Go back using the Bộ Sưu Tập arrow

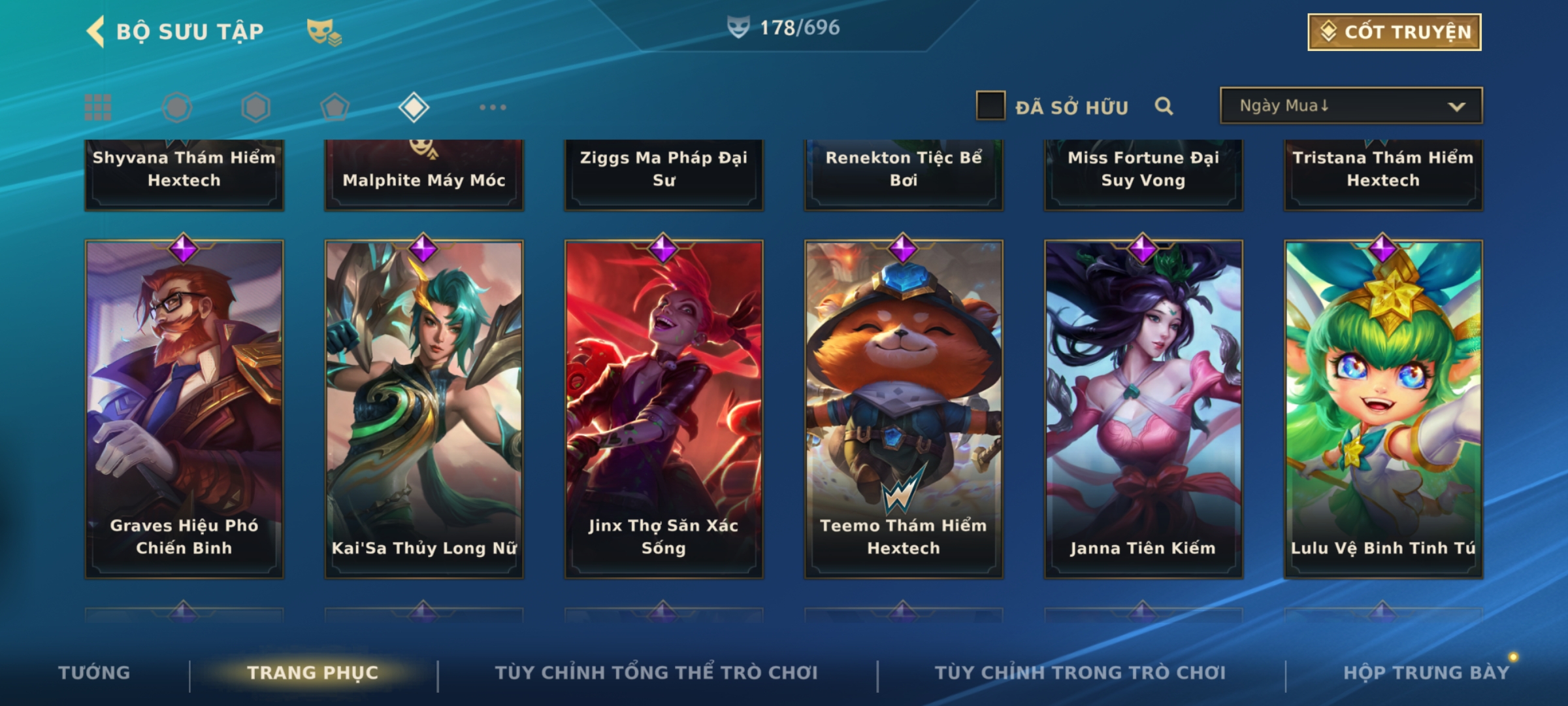[95, 31]
